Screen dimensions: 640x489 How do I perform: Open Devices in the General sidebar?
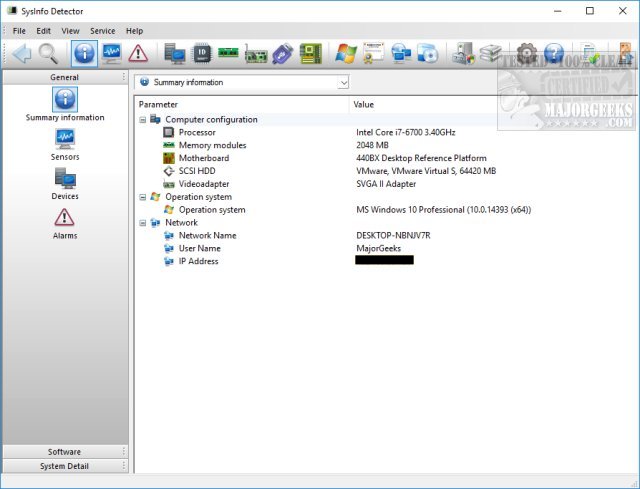point(65,184)
